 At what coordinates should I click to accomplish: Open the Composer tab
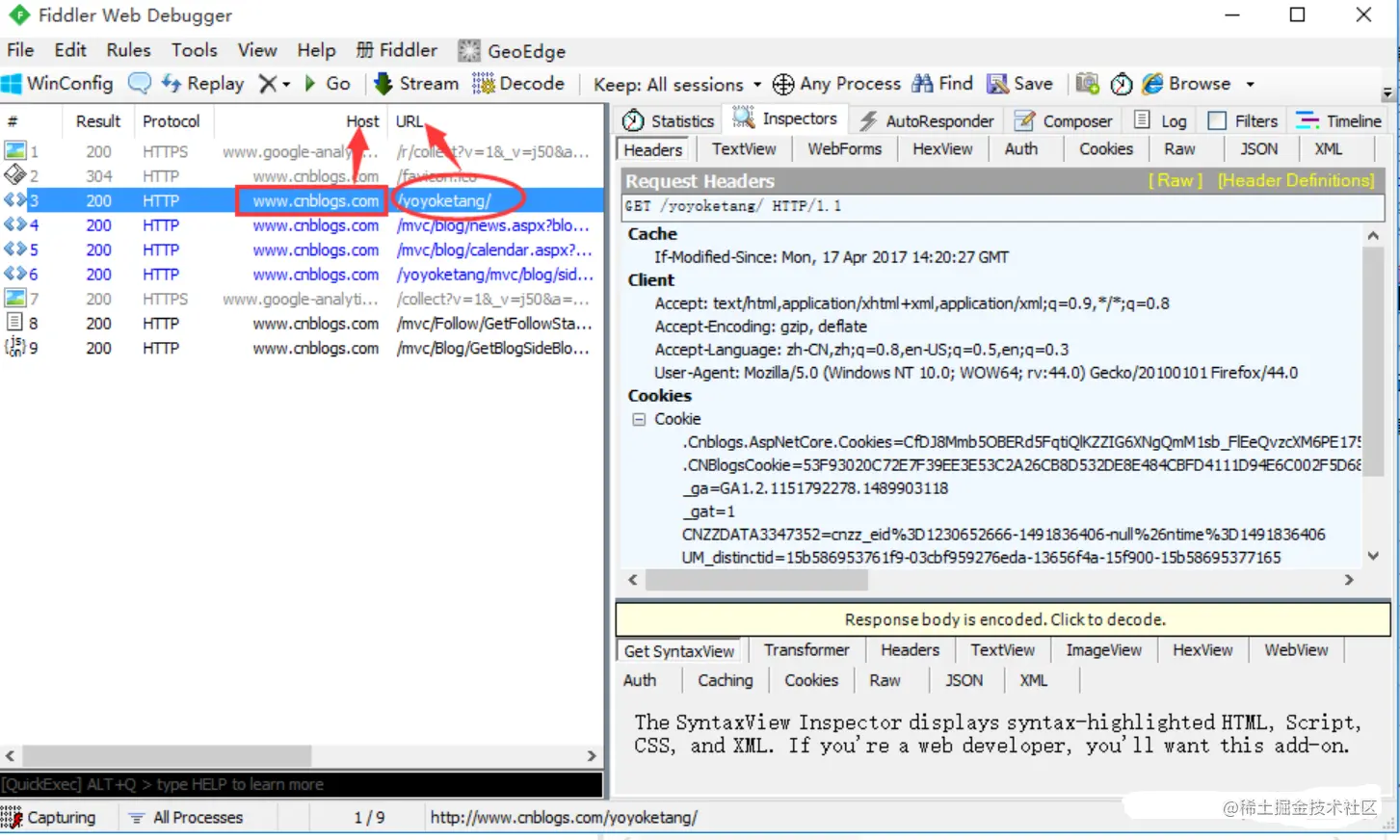coord(1064,120)
